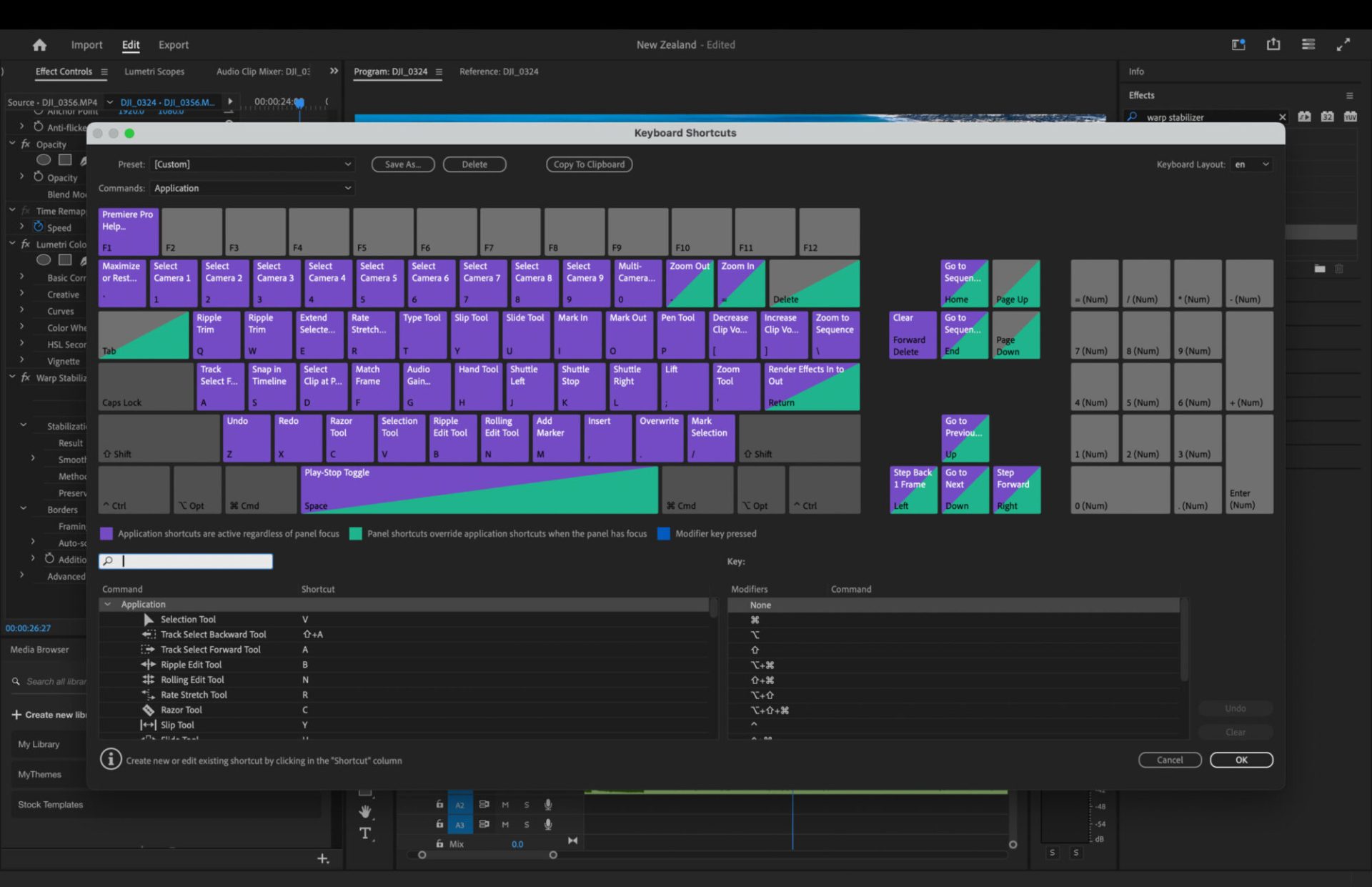Click the Ripple Edit Tool icon
The height and width of the screenshot is (887, 1372).
pyautogui.click(x=149, y=664)
